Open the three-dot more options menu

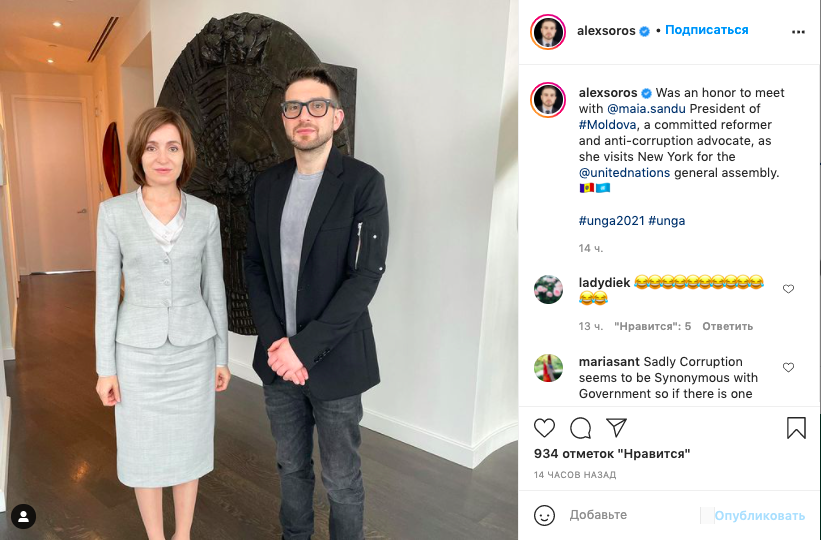[798, 32]
